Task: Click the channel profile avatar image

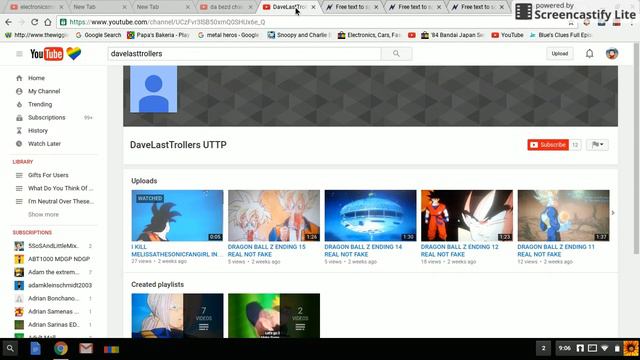Action: (153, 89)
